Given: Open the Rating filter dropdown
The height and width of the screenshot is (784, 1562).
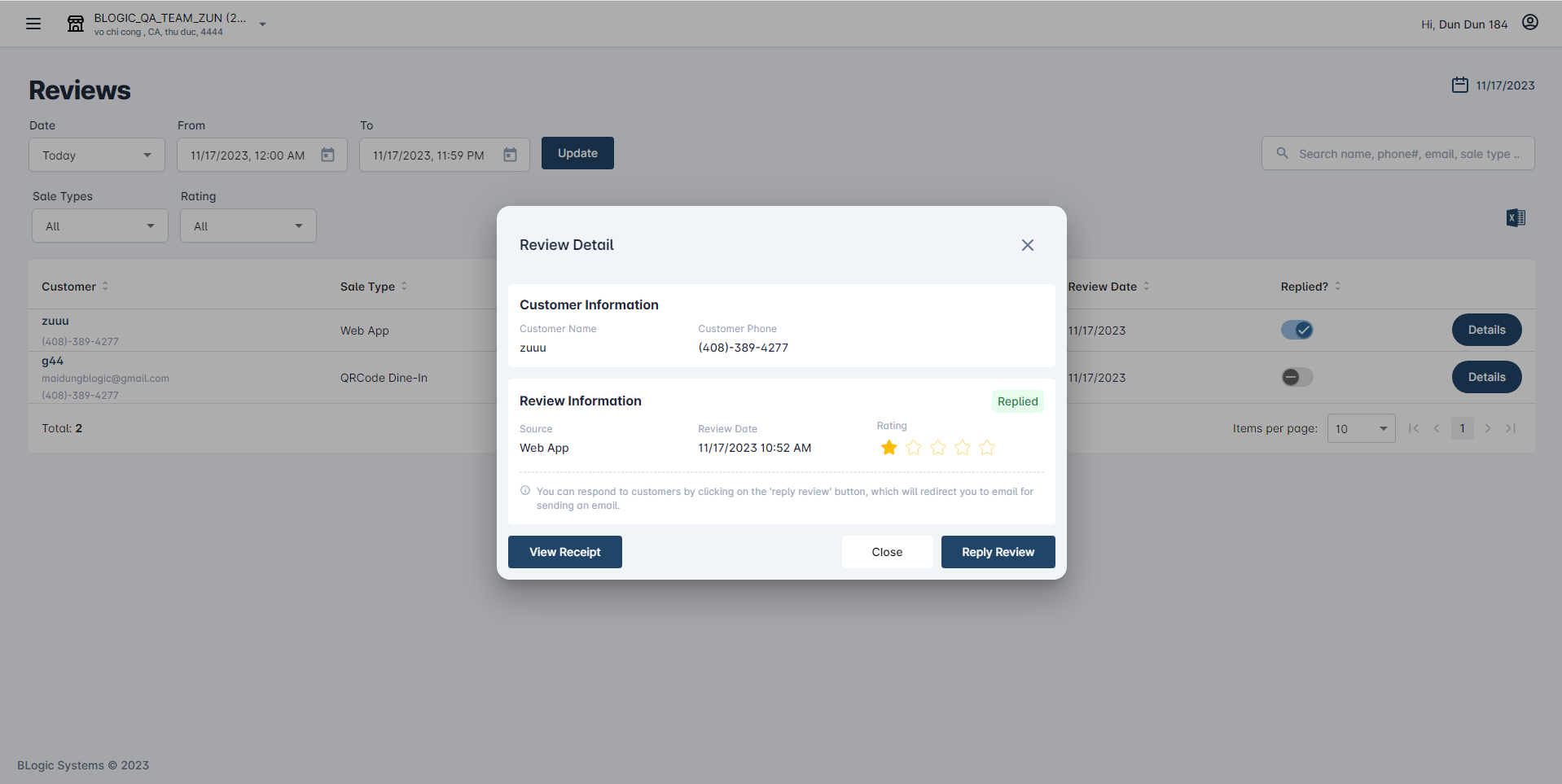Looking at the screenshot, I should [248, 226].
